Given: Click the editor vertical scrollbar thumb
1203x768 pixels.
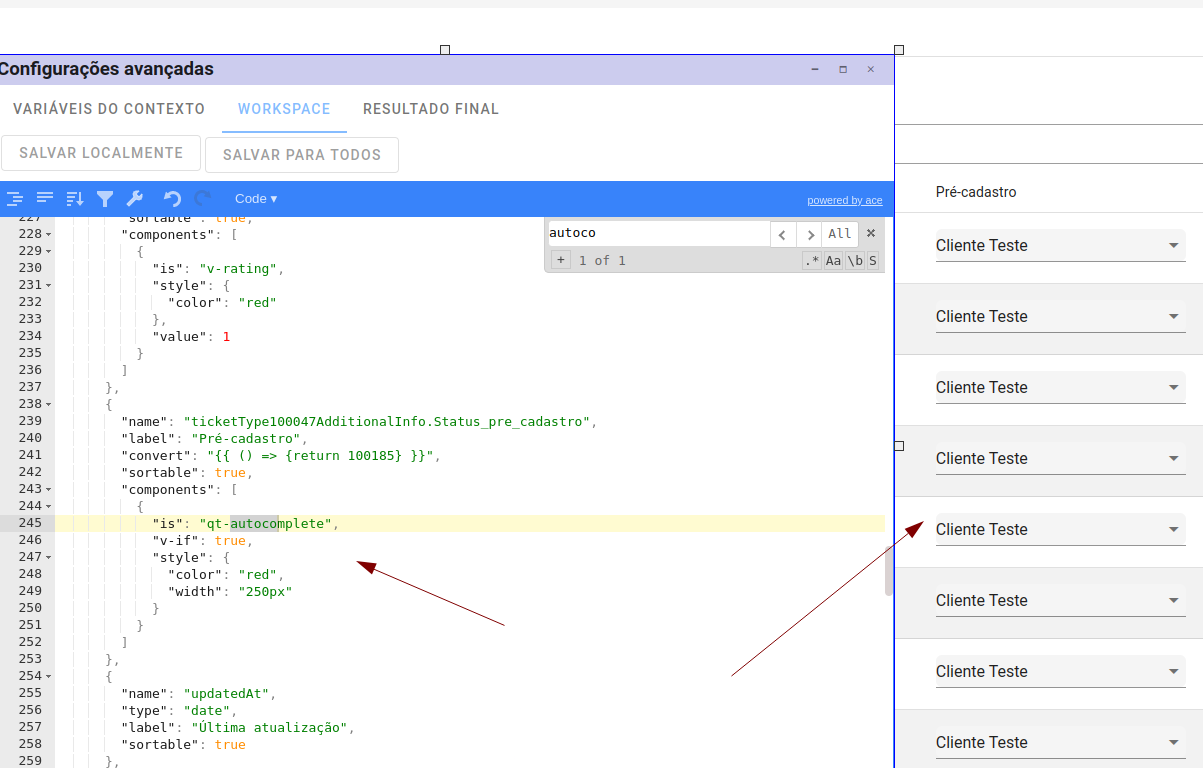Looking at the screenshot, I should (x=889, y=572).
